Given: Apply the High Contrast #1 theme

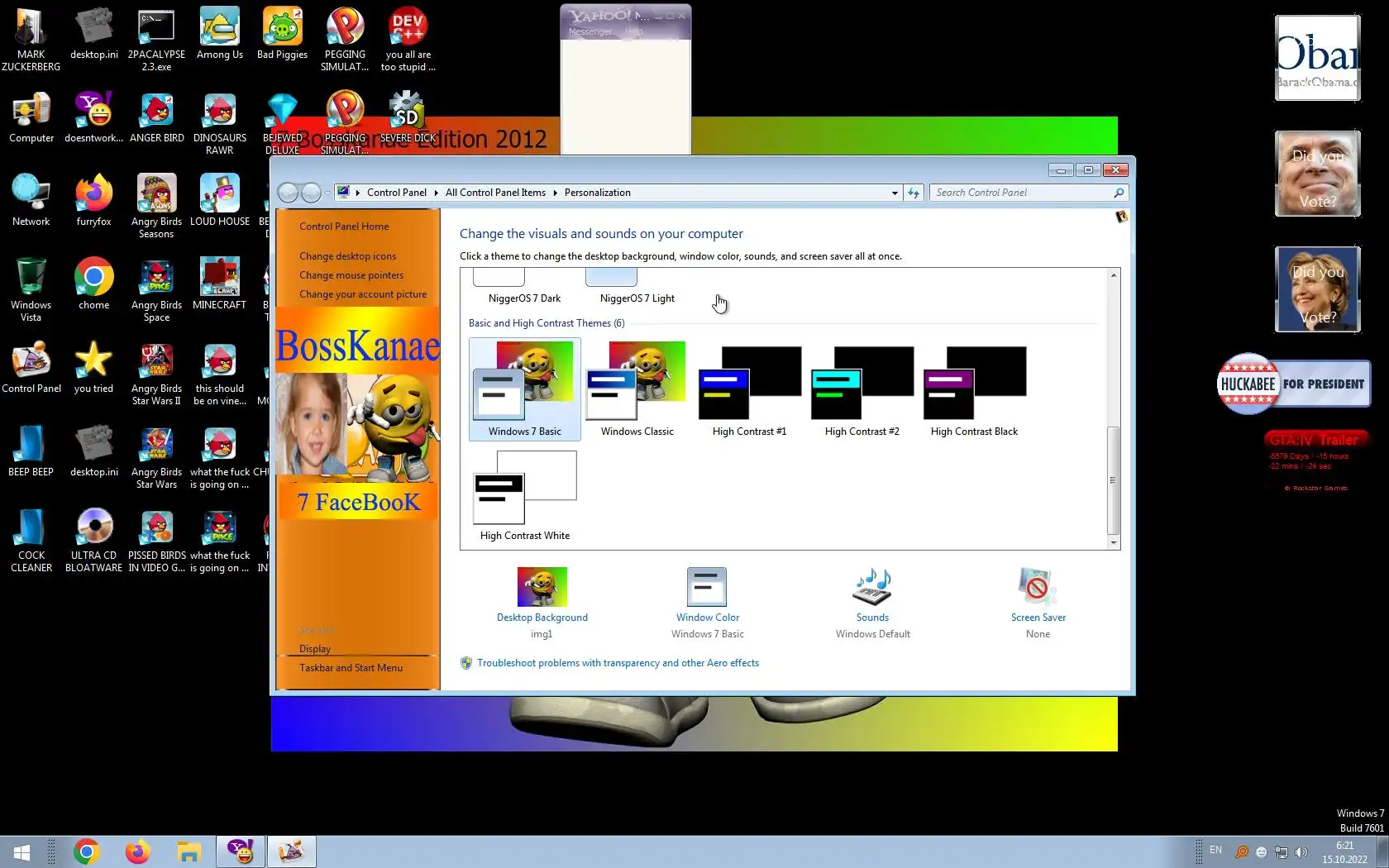Looking at the screenshot, I should (x=749, y=389).
